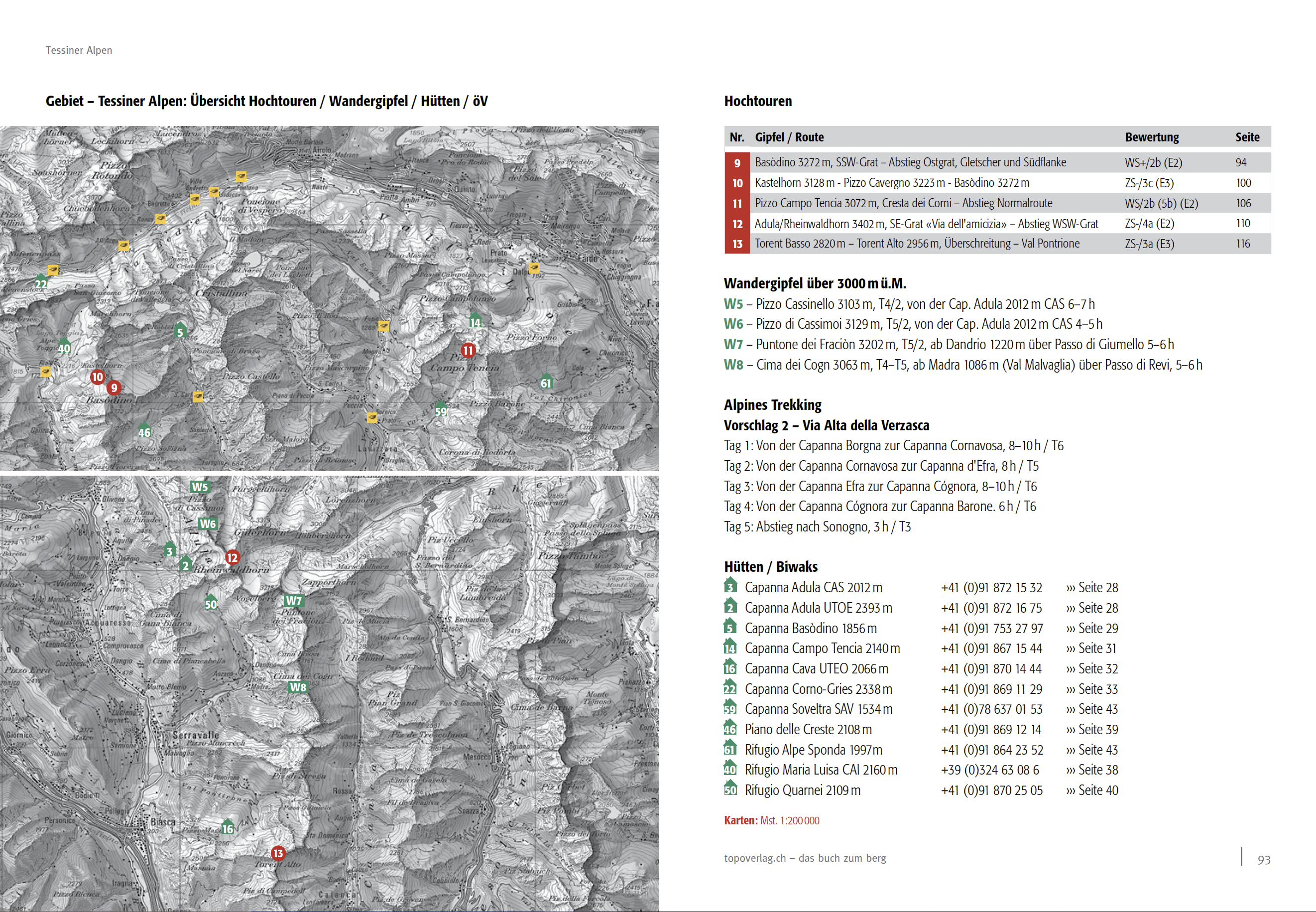Click 'W8 – Cima dei Cogn 3063 m' line
The height and width of the screenshot is (912, 1316).
coord(963,365)
